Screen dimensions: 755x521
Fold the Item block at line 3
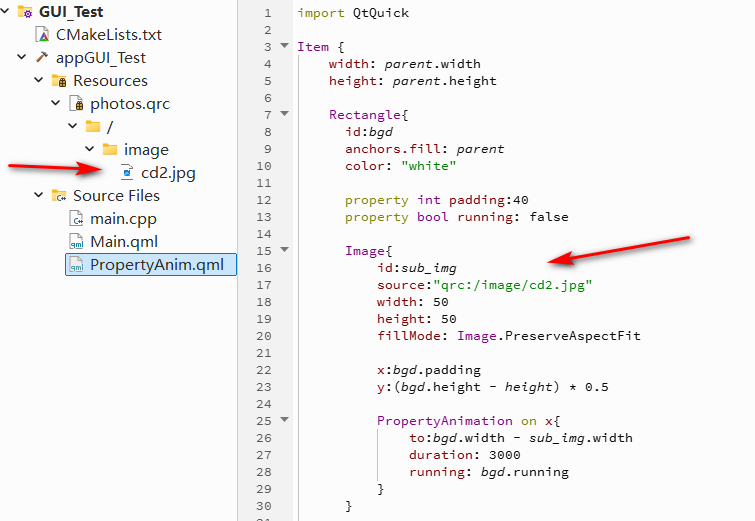[x=285, y=46]
